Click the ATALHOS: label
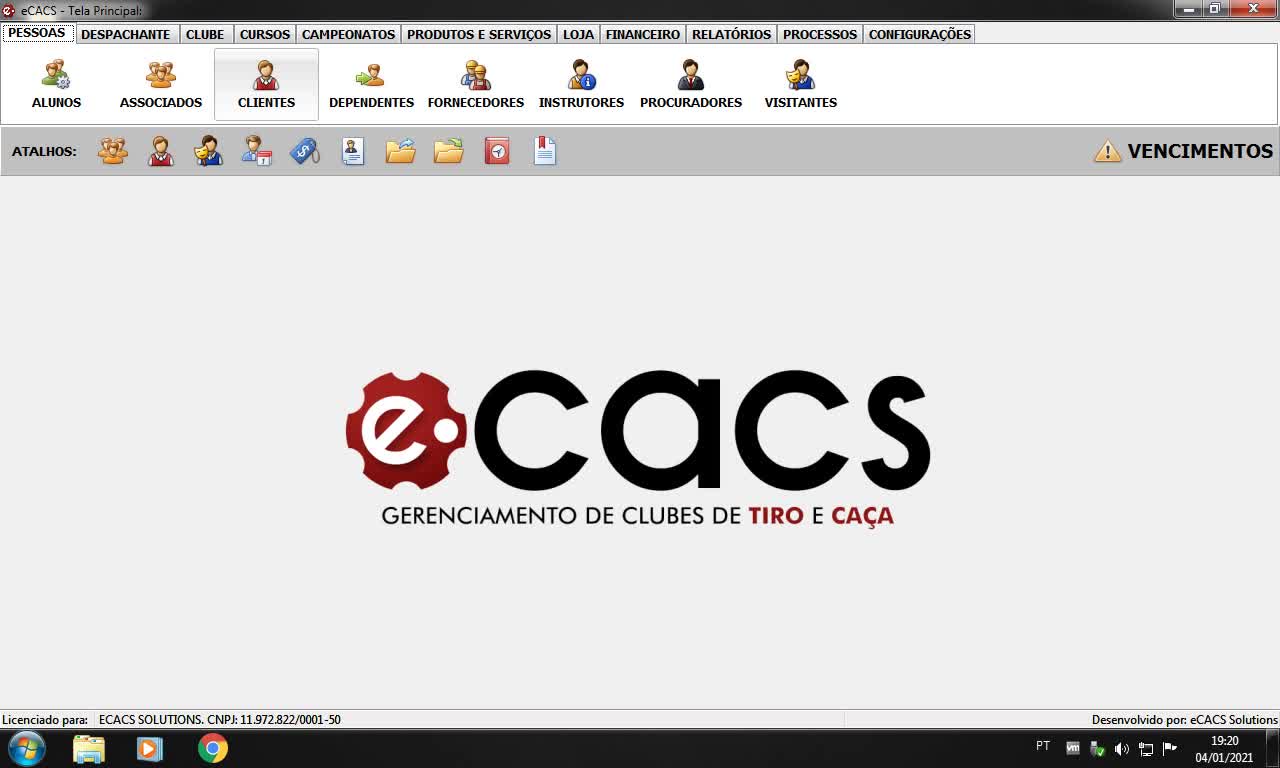The width and height of the screenshot is (1280, 768). [x=44, y=152]
